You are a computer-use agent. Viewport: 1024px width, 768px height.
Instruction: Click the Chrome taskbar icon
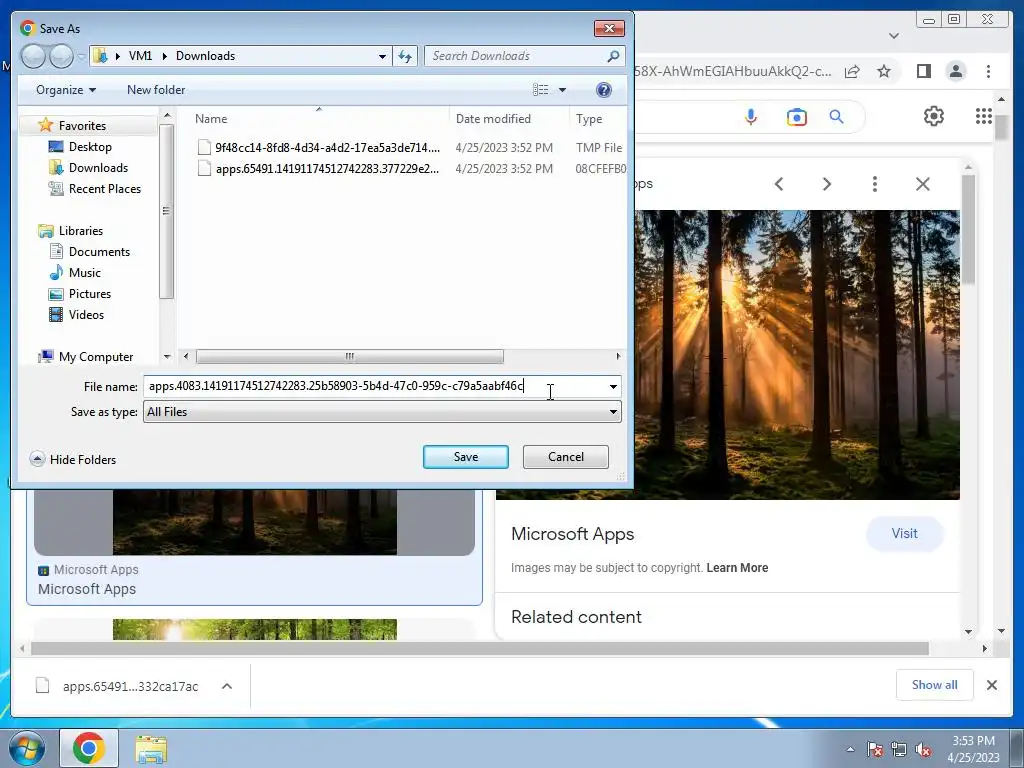point(89,748)
